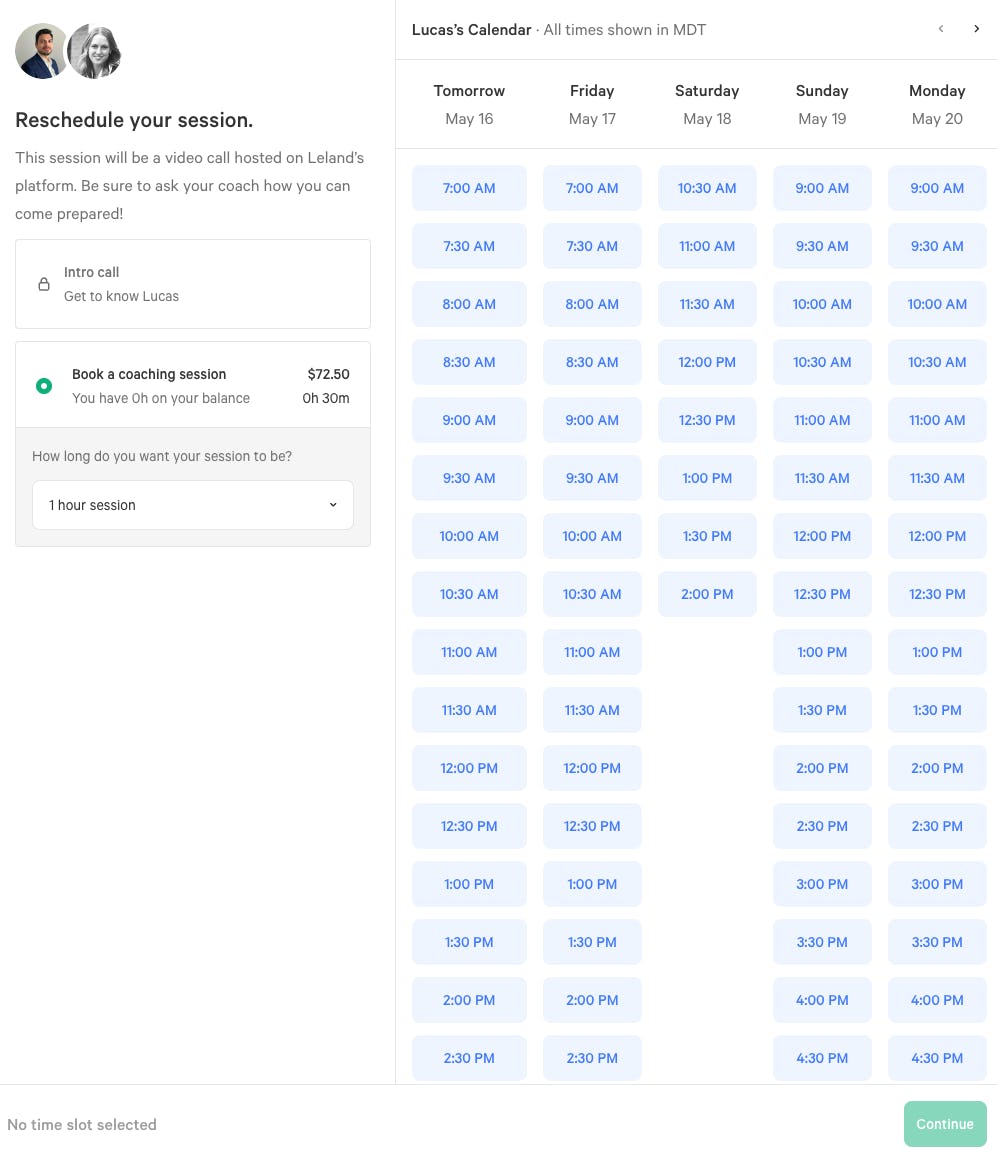Choose 2:30 PM slot for Tomorrow May 16

tap(469, 1058)
